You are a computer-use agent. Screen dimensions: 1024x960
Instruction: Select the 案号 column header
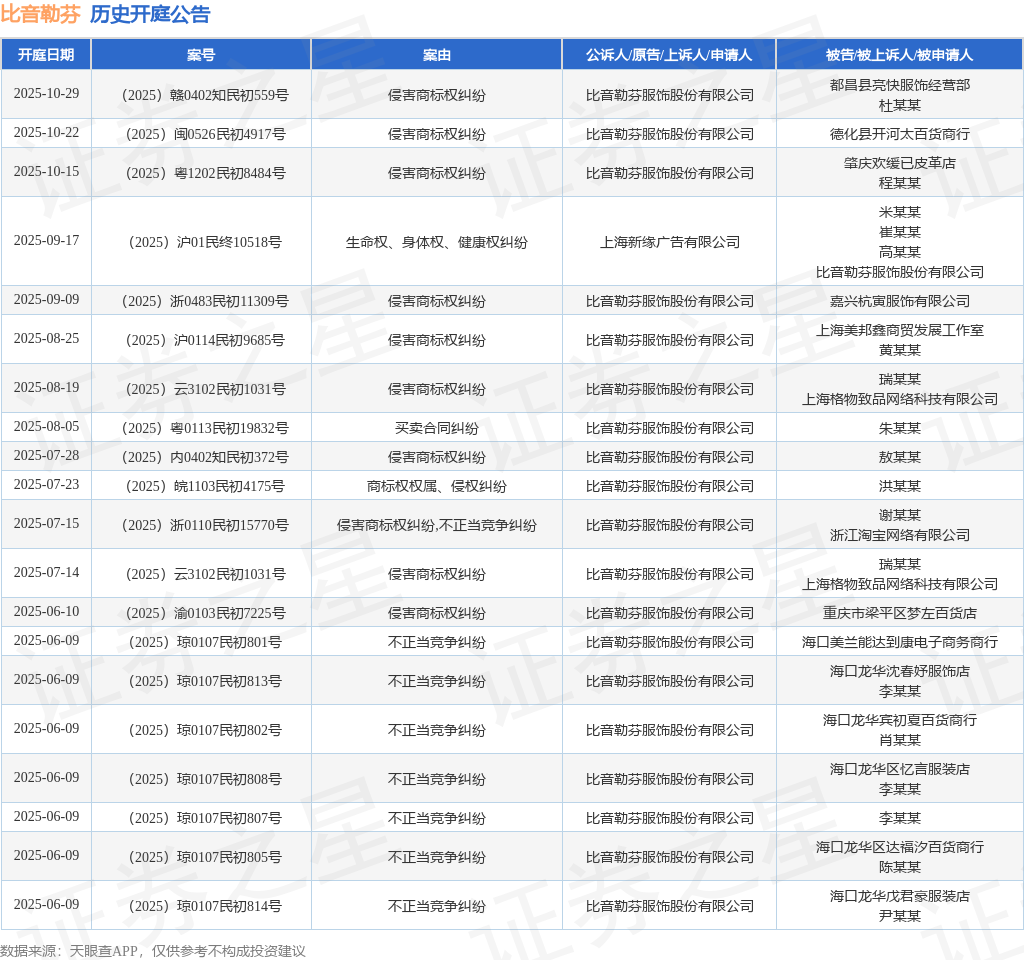(200, 55)
